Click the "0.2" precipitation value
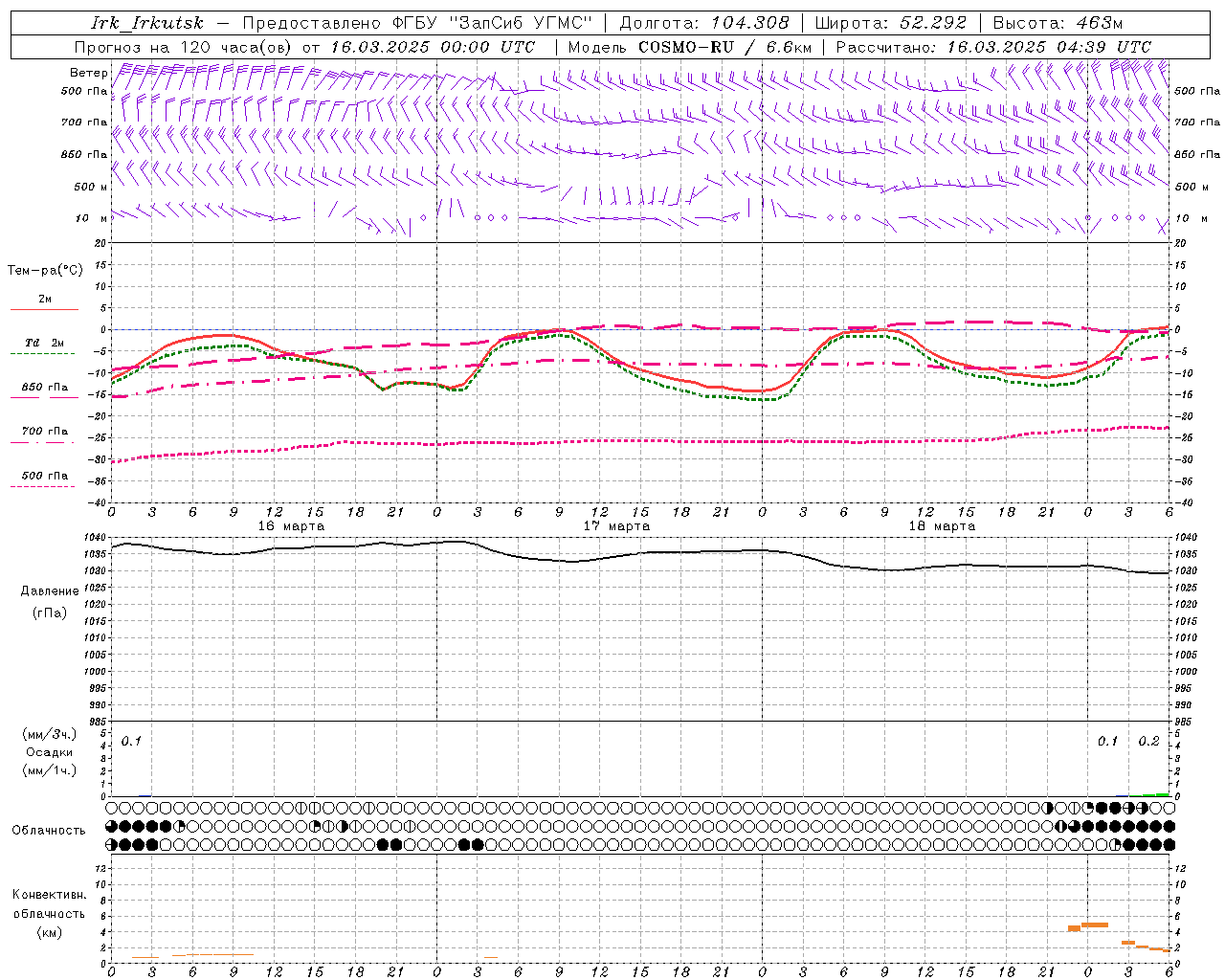 click(1148, 742)
